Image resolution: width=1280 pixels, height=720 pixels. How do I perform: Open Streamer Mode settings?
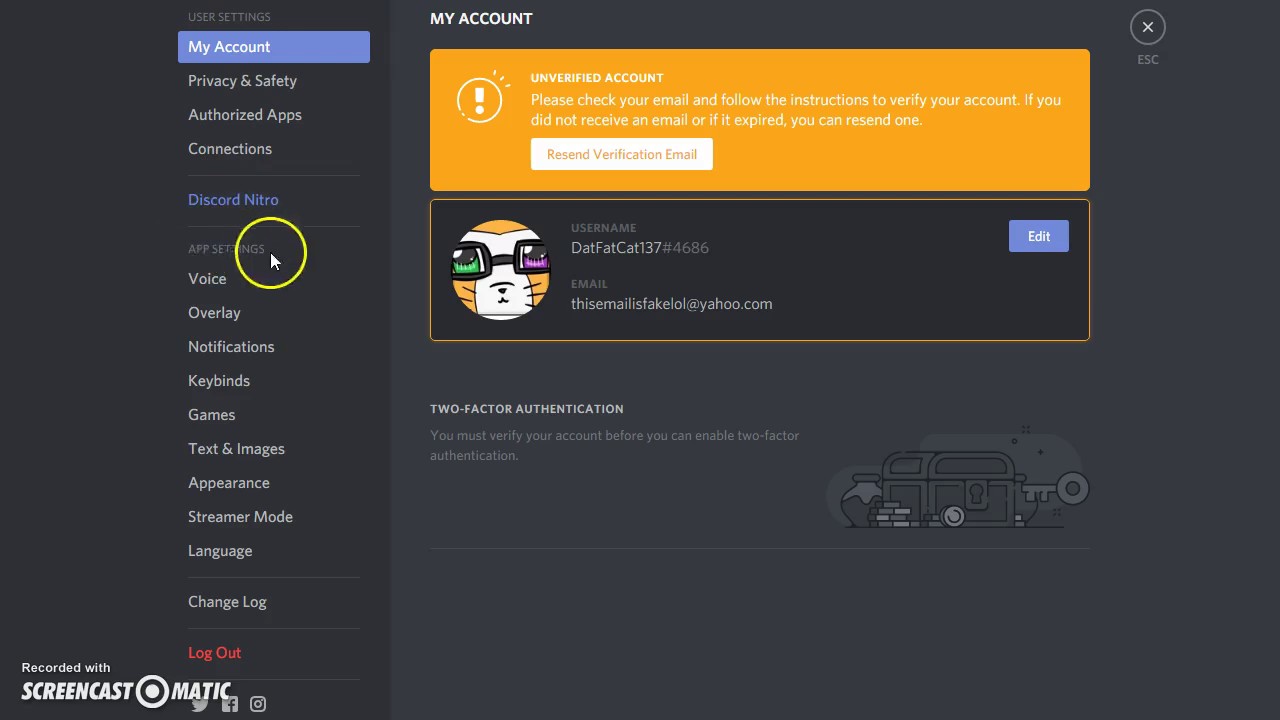click(x=274, y=517)
